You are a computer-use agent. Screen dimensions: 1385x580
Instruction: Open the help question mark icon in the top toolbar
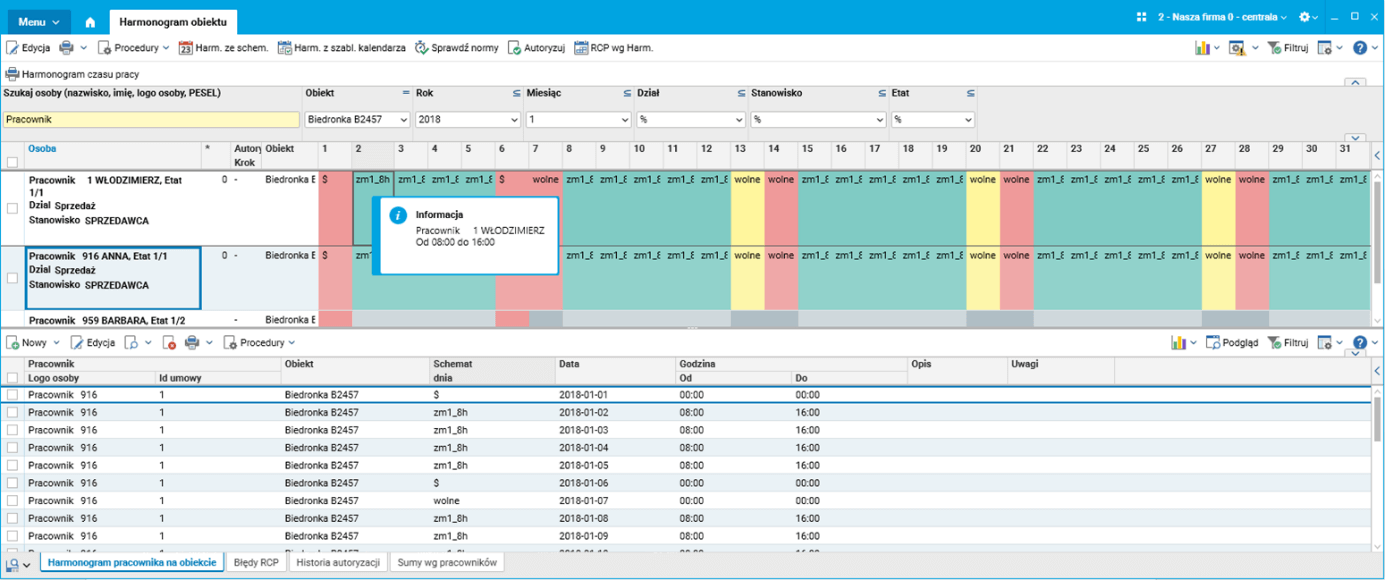pyautogui.click(x=1359, y=47)
